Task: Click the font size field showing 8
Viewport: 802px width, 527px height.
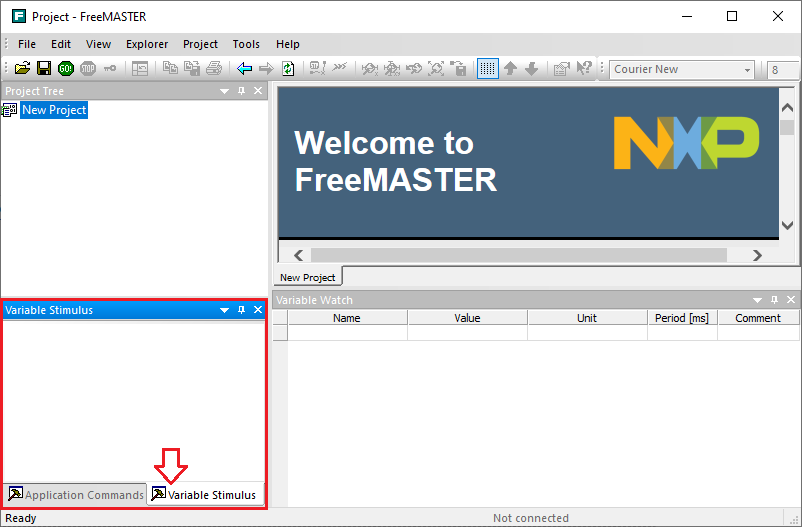Action: 782,70
